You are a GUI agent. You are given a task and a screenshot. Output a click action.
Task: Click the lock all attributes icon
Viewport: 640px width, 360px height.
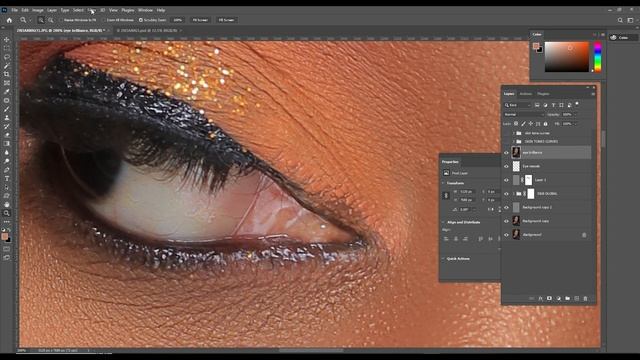(x=545, y=124)
